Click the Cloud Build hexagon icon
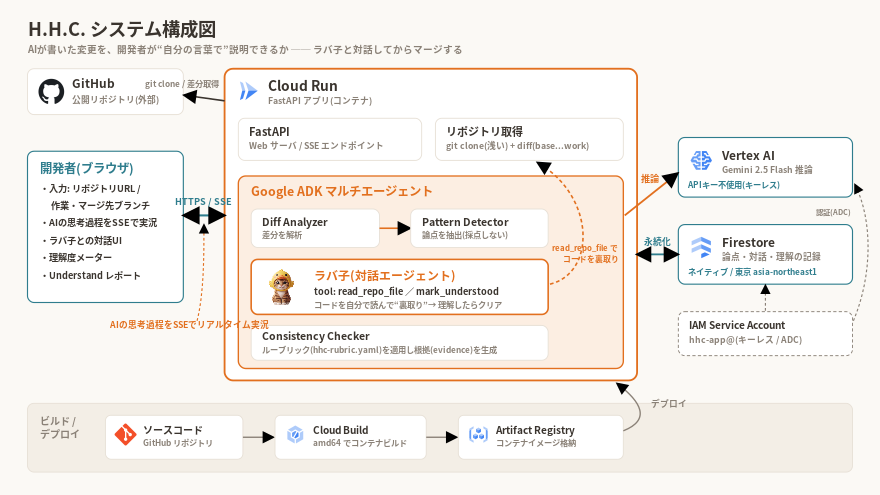Image resolution: width=880 pixels, height=495 pixels. (x=295, y=434)
